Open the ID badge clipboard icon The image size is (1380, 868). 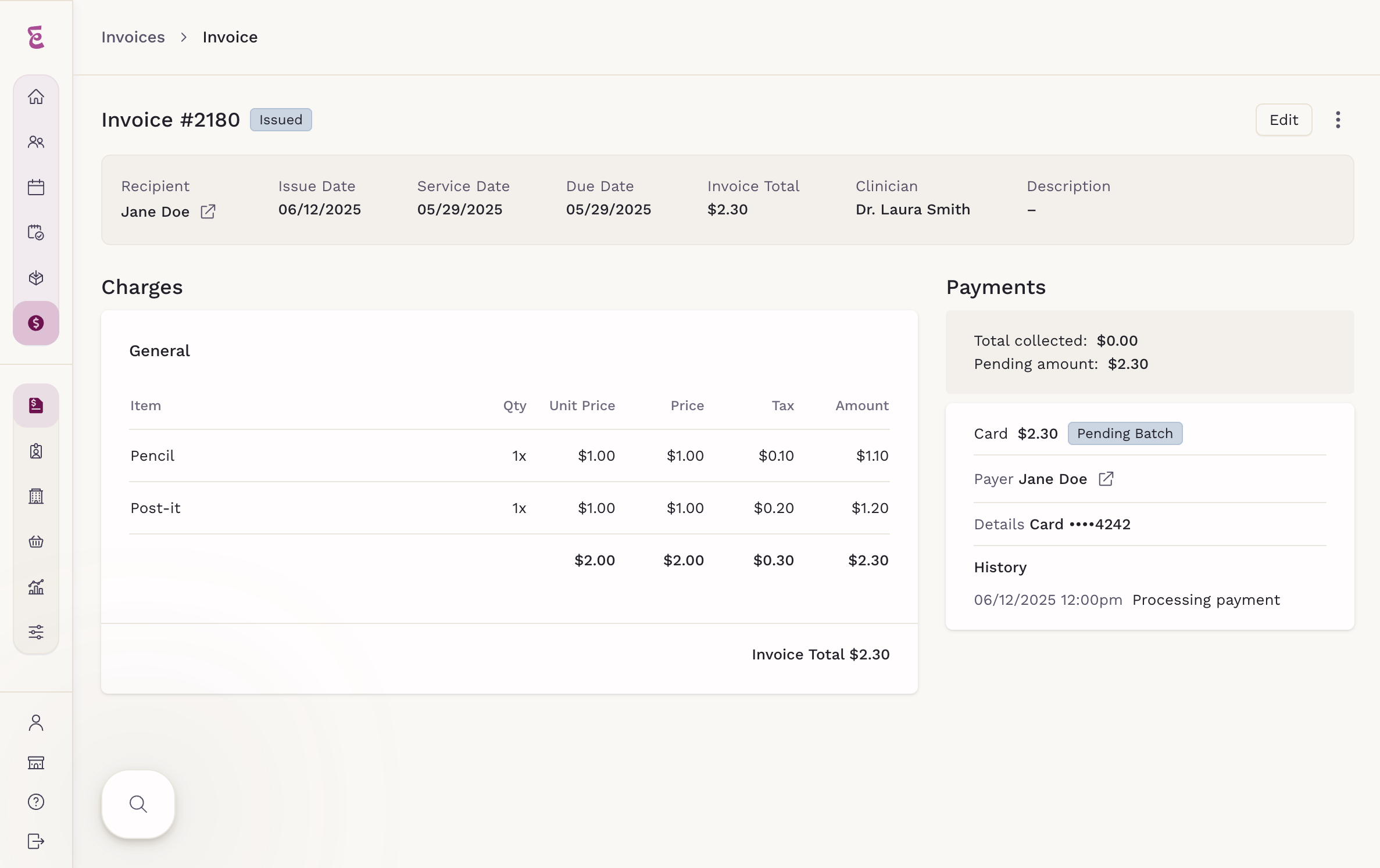(36, 451)
